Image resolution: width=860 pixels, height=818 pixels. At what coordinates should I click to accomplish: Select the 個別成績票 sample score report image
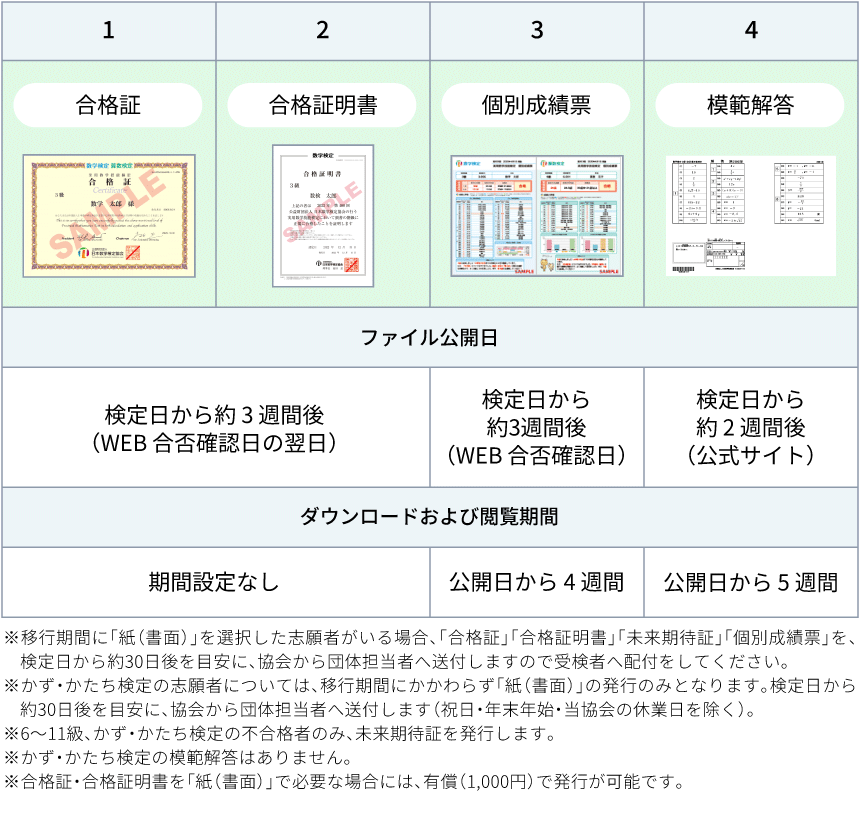coord(537,215)
